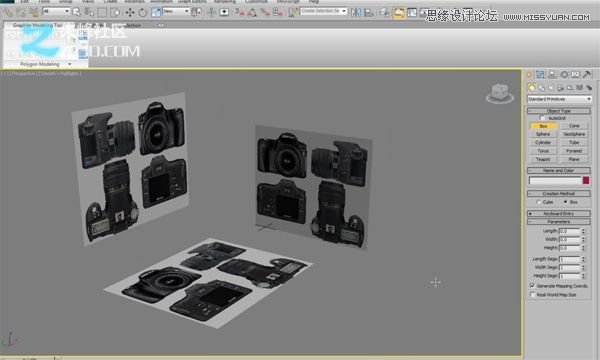This screenshot has height=360, width=600.
Task: Switch to the Hierarchy command panel tab
Action: click(x=552, y=75)
